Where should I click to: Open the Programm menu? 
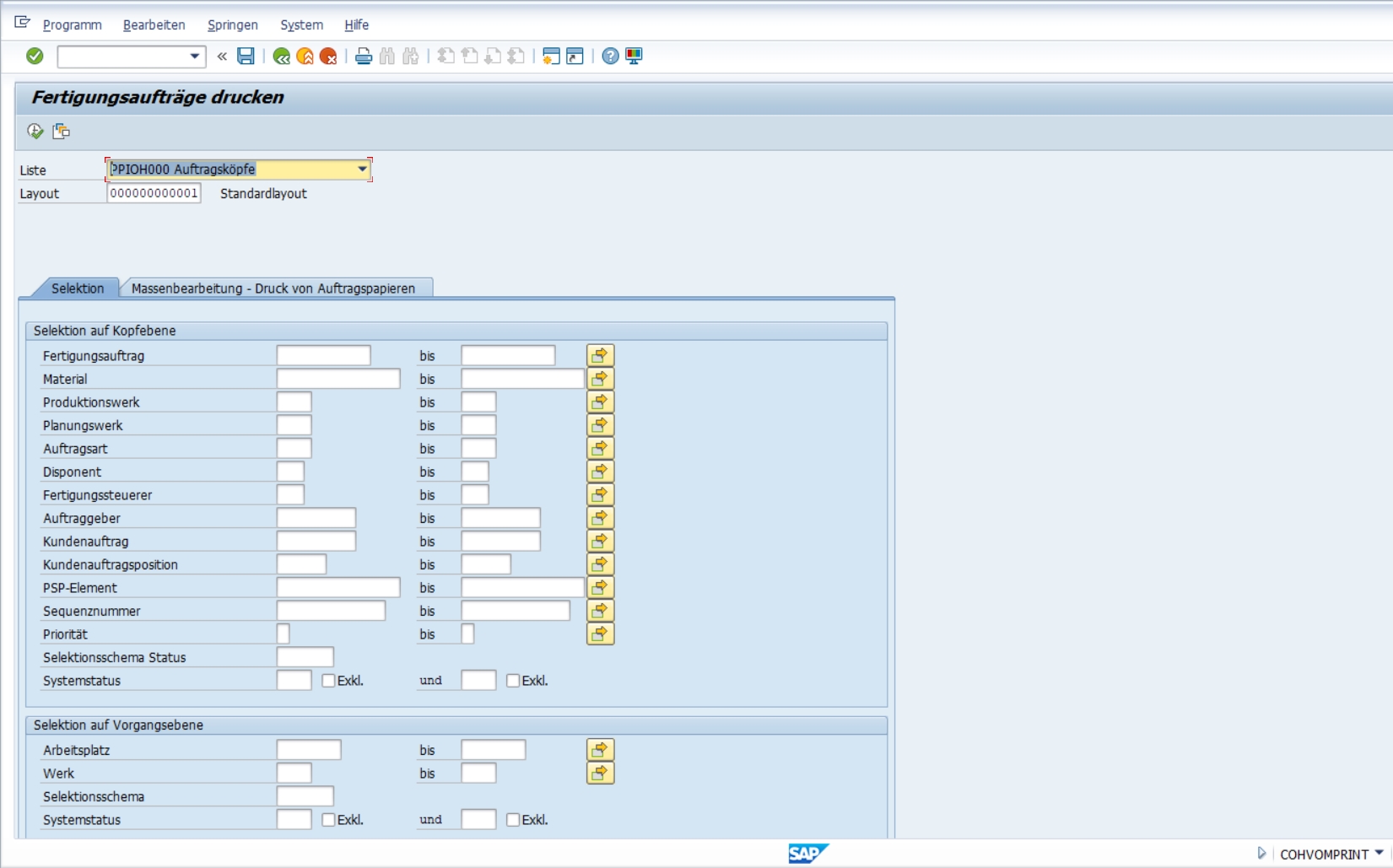[x=73, y=24]
